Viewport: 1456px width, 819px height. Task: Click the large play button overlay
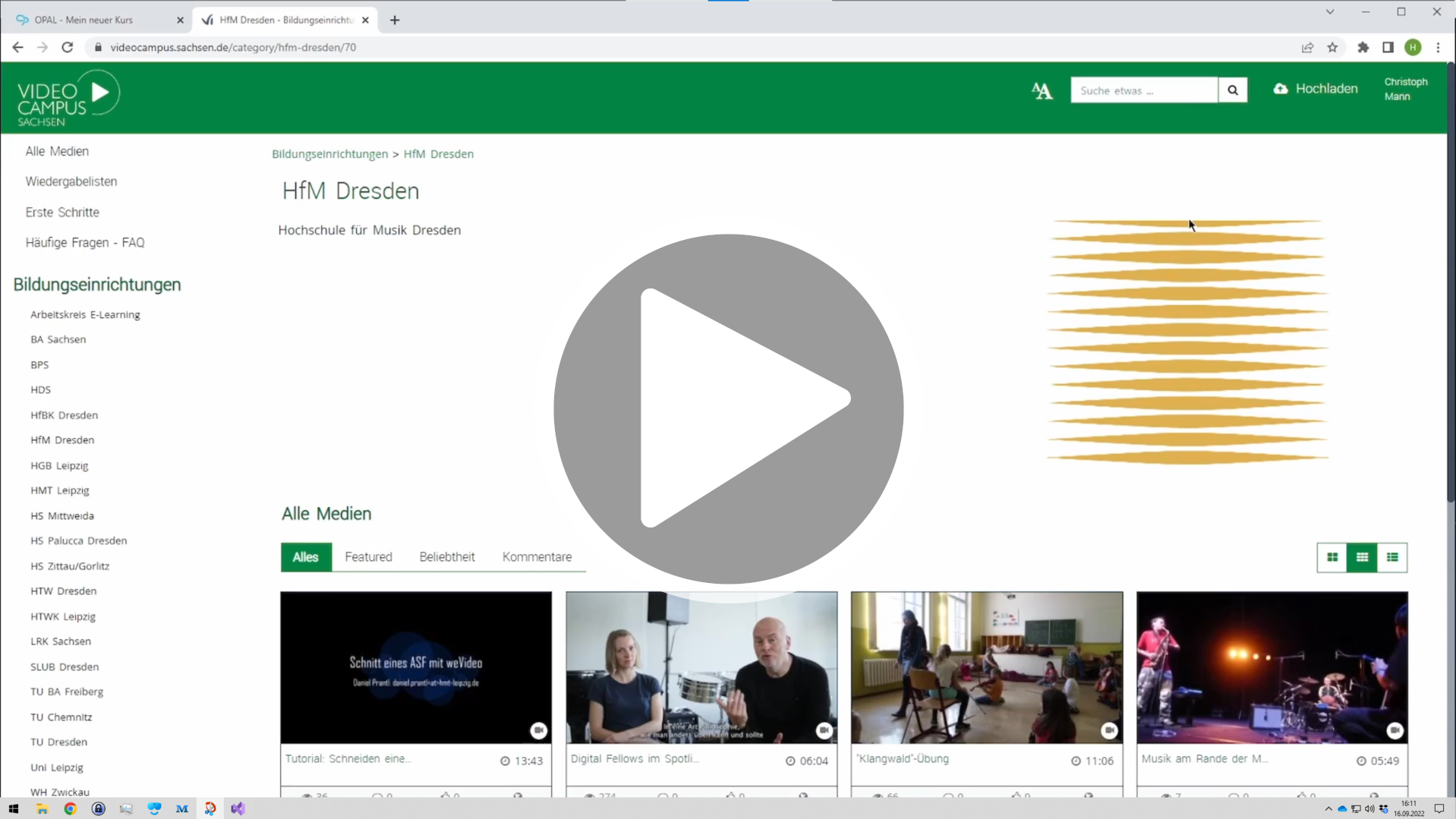pyautogui.click(x=728, y=409)
